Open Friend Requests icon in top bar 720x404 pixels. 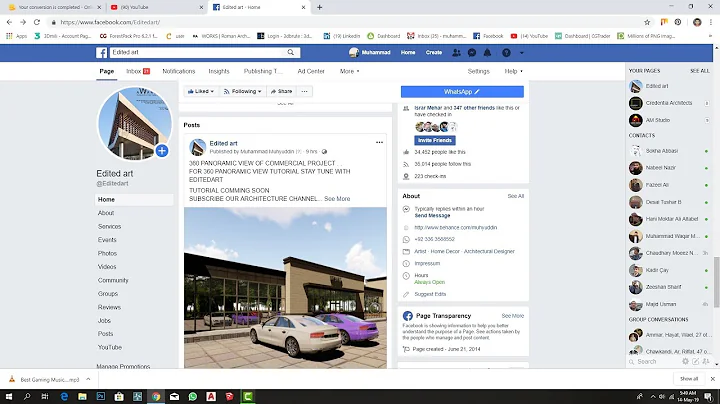456,53
